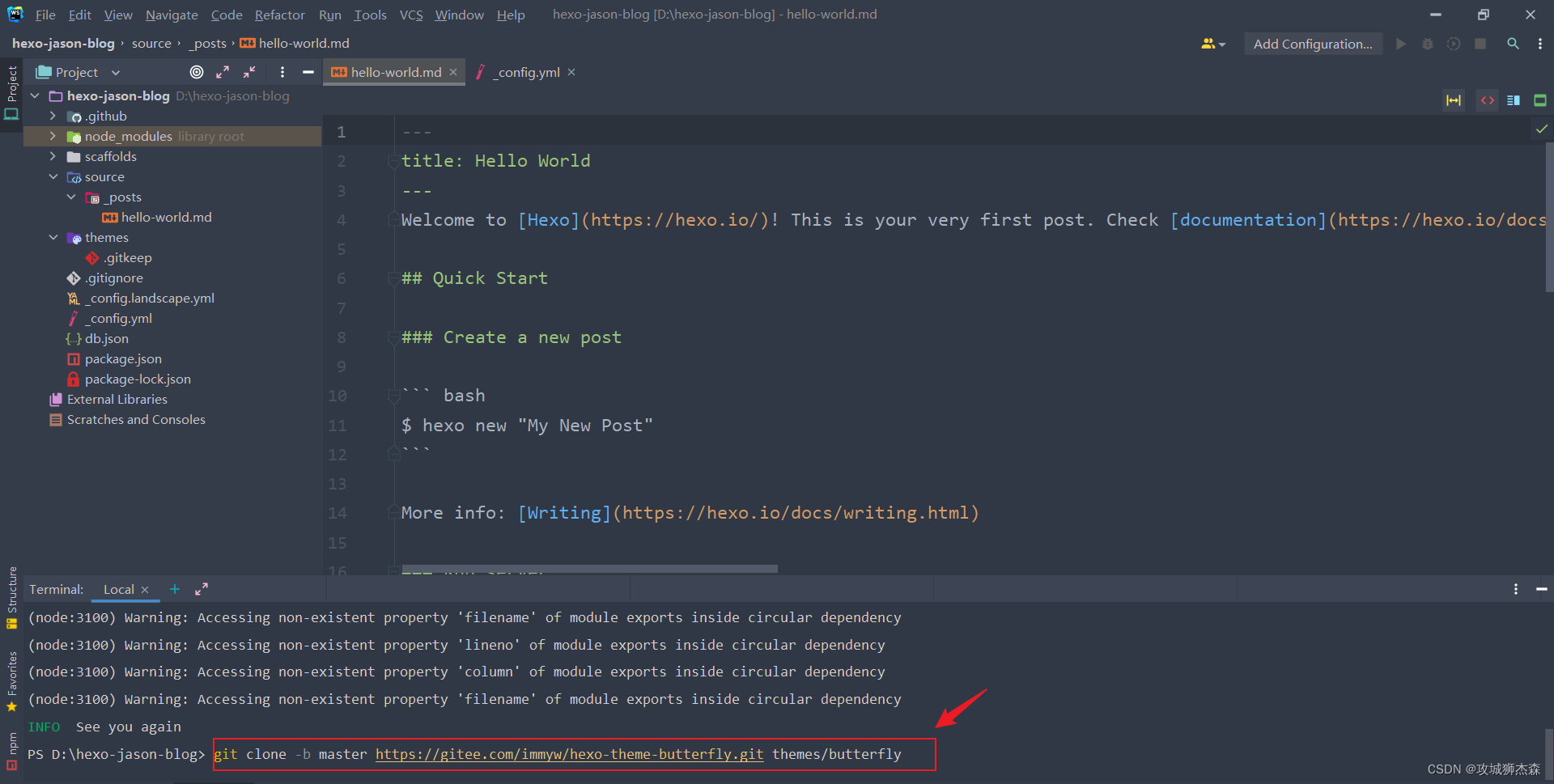Collapse the themes folder

point(53,237)
